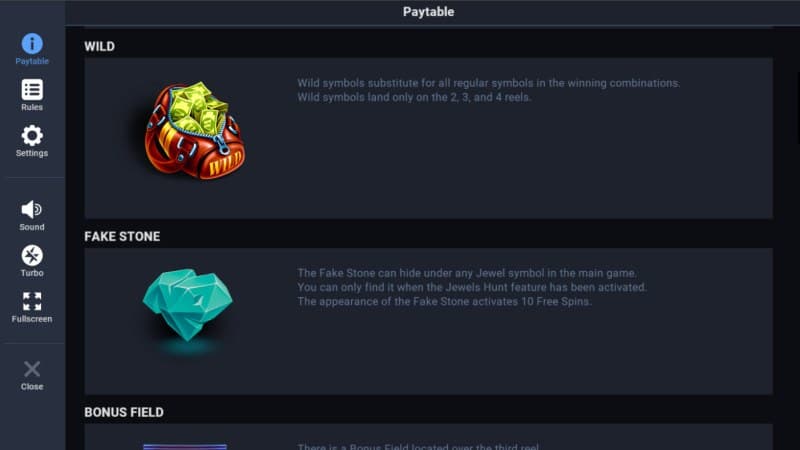
Task: Click the Paytable title at top
Action: coord(428,12)
